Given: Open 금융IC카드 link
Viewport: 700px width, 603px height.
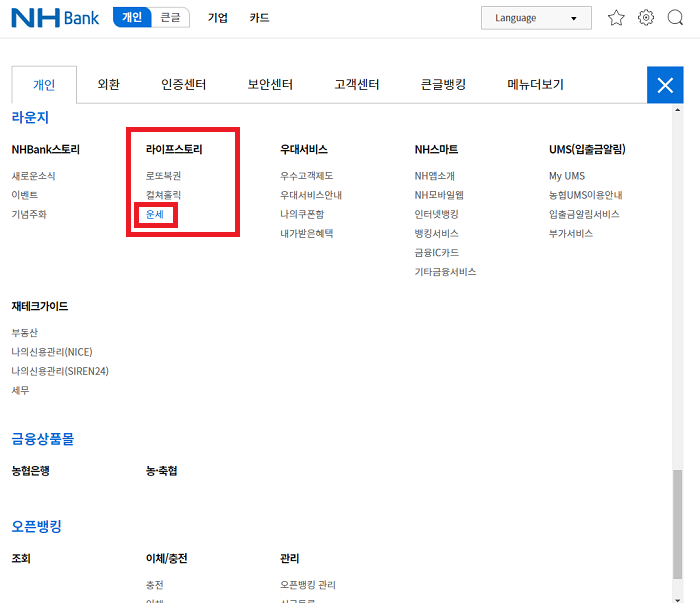Looking at the screenshot, I should point(437,253).
